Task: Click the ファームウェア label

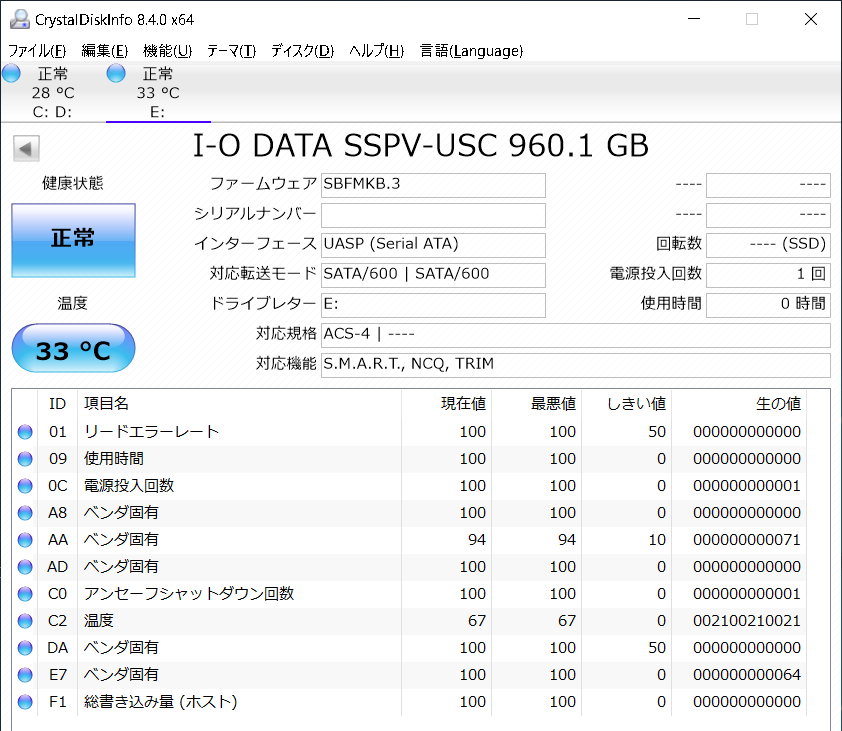Action: pyautogui.click(x=263, y=184)
